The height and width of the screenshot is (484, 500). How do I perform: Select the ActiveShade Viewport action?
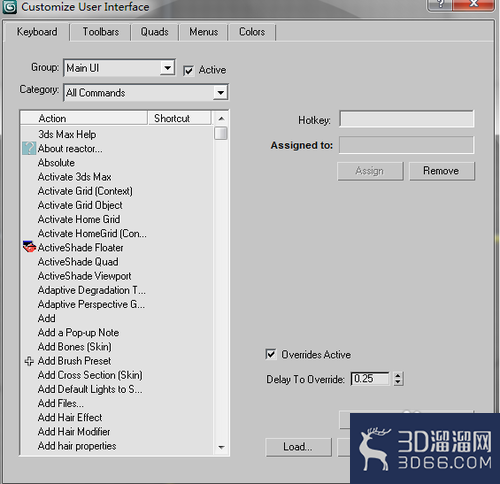(x=84, y=276)
